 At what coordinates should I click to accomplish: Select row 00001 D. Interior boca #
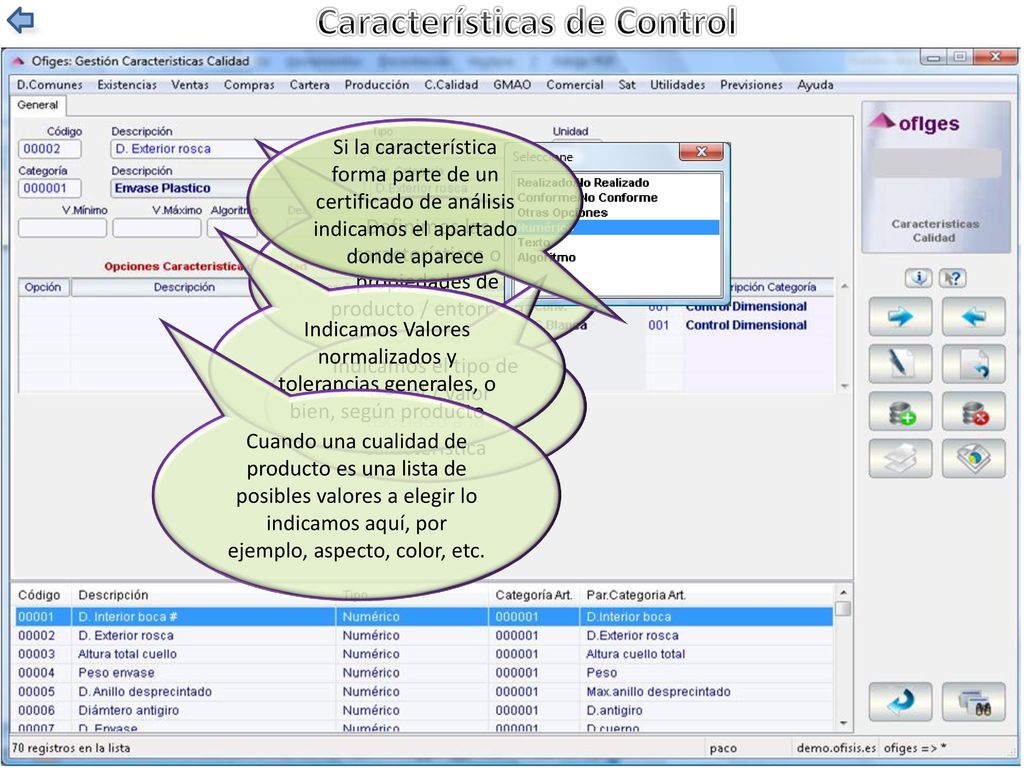click(x=424, y=616)
